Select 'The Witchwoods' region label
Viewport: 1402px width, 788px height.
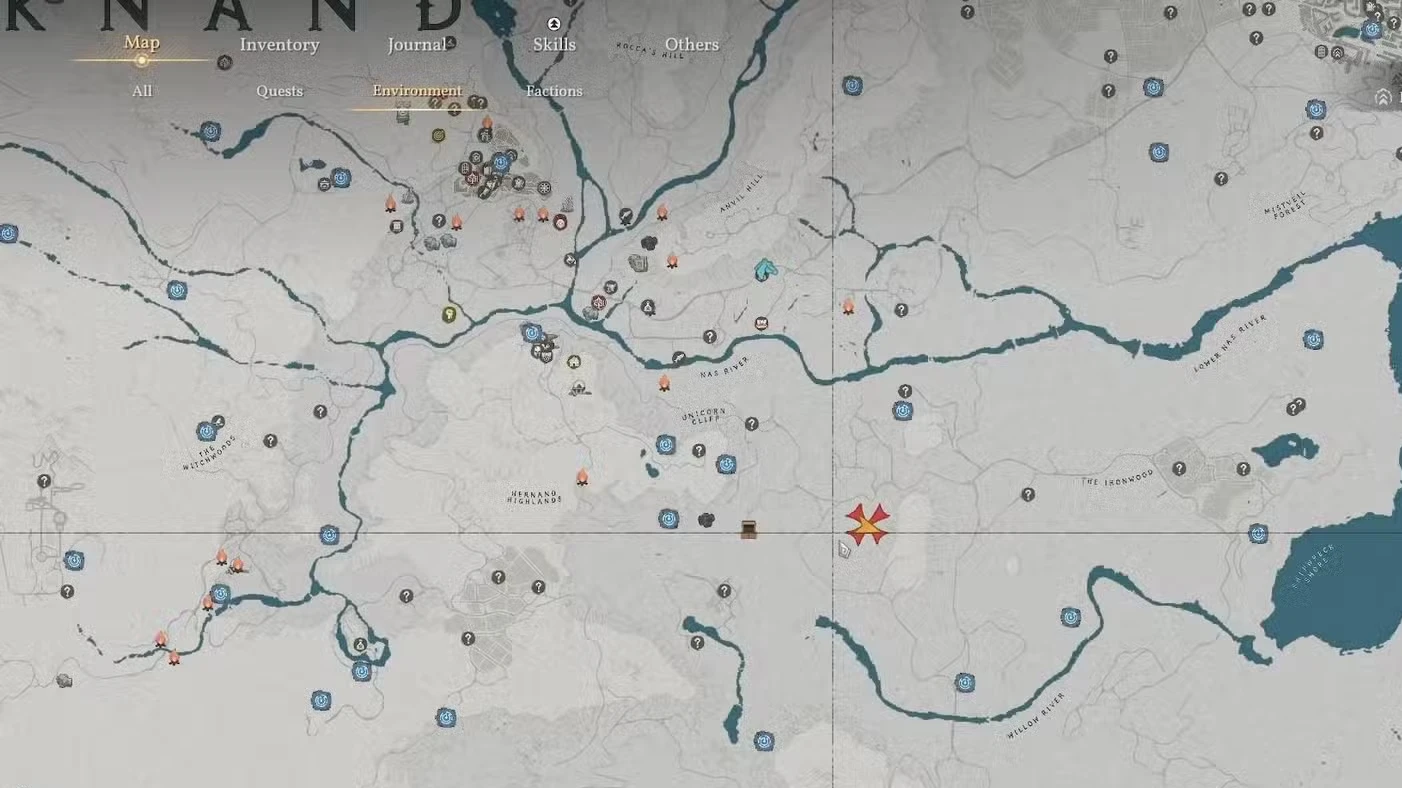click(210, 452)
